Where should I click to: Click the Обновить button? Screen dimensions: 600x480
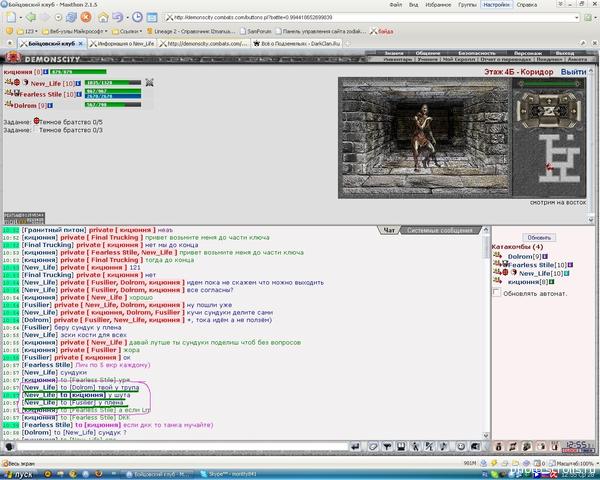coord(539,237)
